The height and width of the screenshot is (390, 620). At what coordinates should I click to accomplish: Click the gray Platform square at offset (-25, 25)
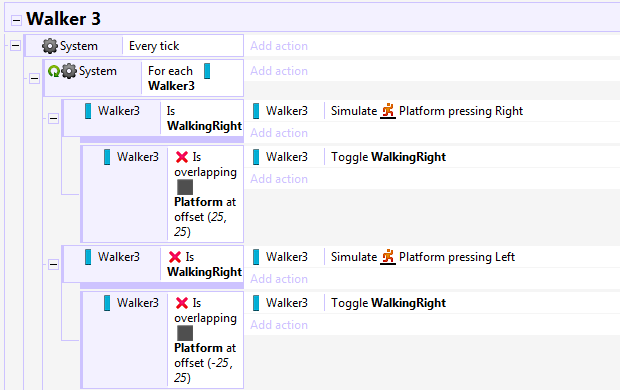[185, 333]
